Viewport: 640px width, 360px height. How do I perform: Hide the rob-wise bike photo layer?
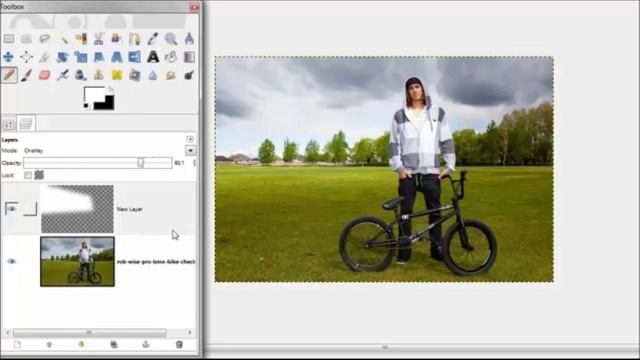pos(11,261)
